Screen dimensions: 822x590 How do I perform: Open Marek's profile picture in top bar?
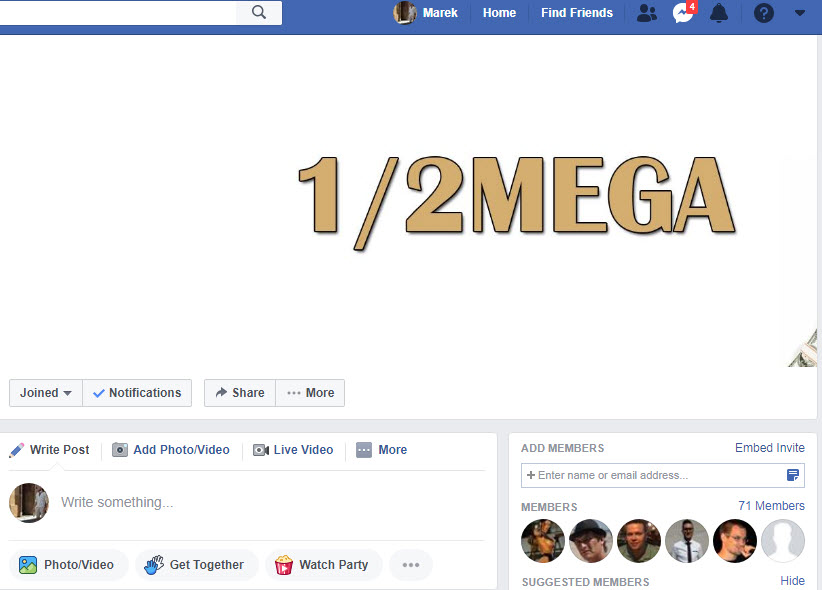[405, 13]
